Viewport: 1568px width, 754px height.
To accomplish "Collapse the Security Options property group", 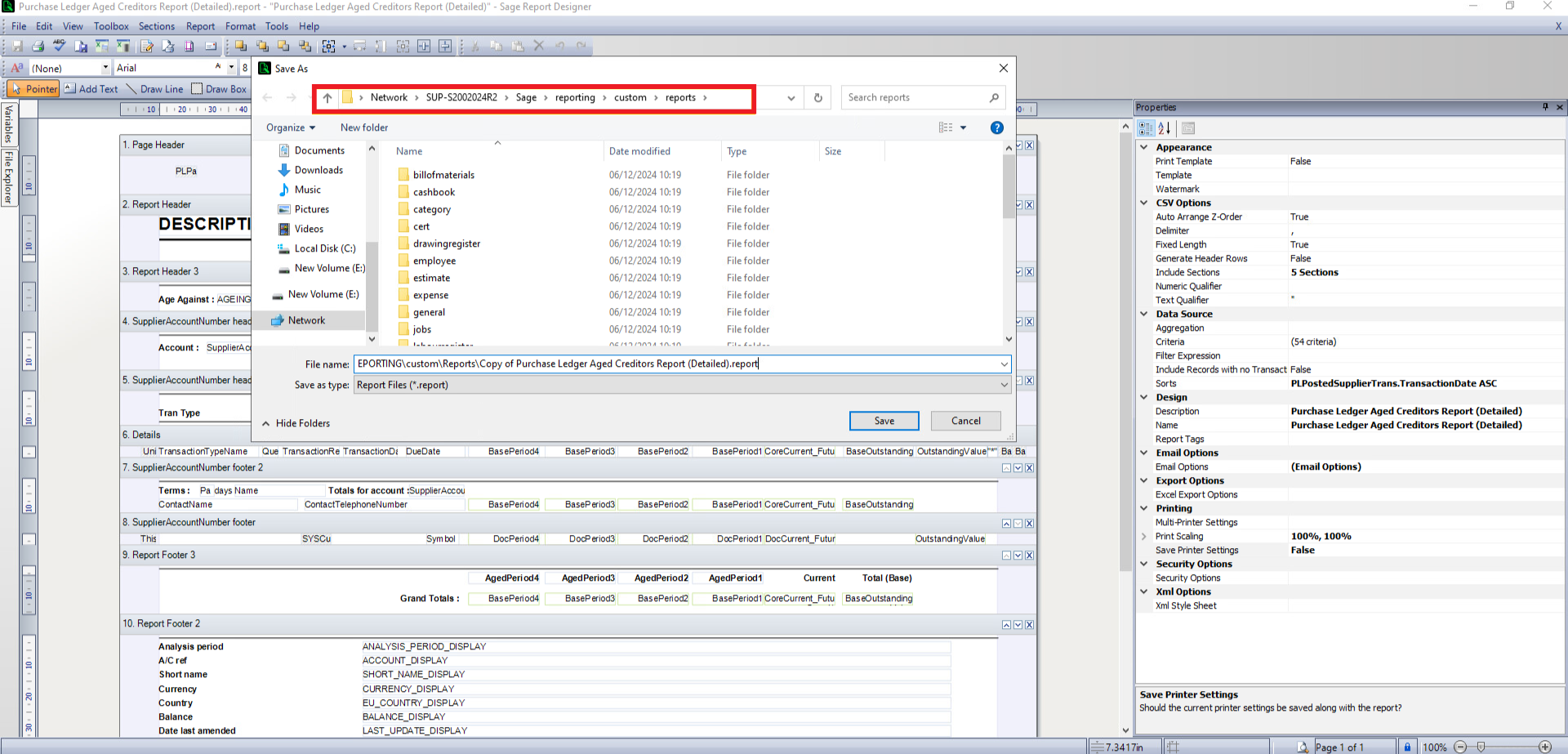I will (1144, 564).
